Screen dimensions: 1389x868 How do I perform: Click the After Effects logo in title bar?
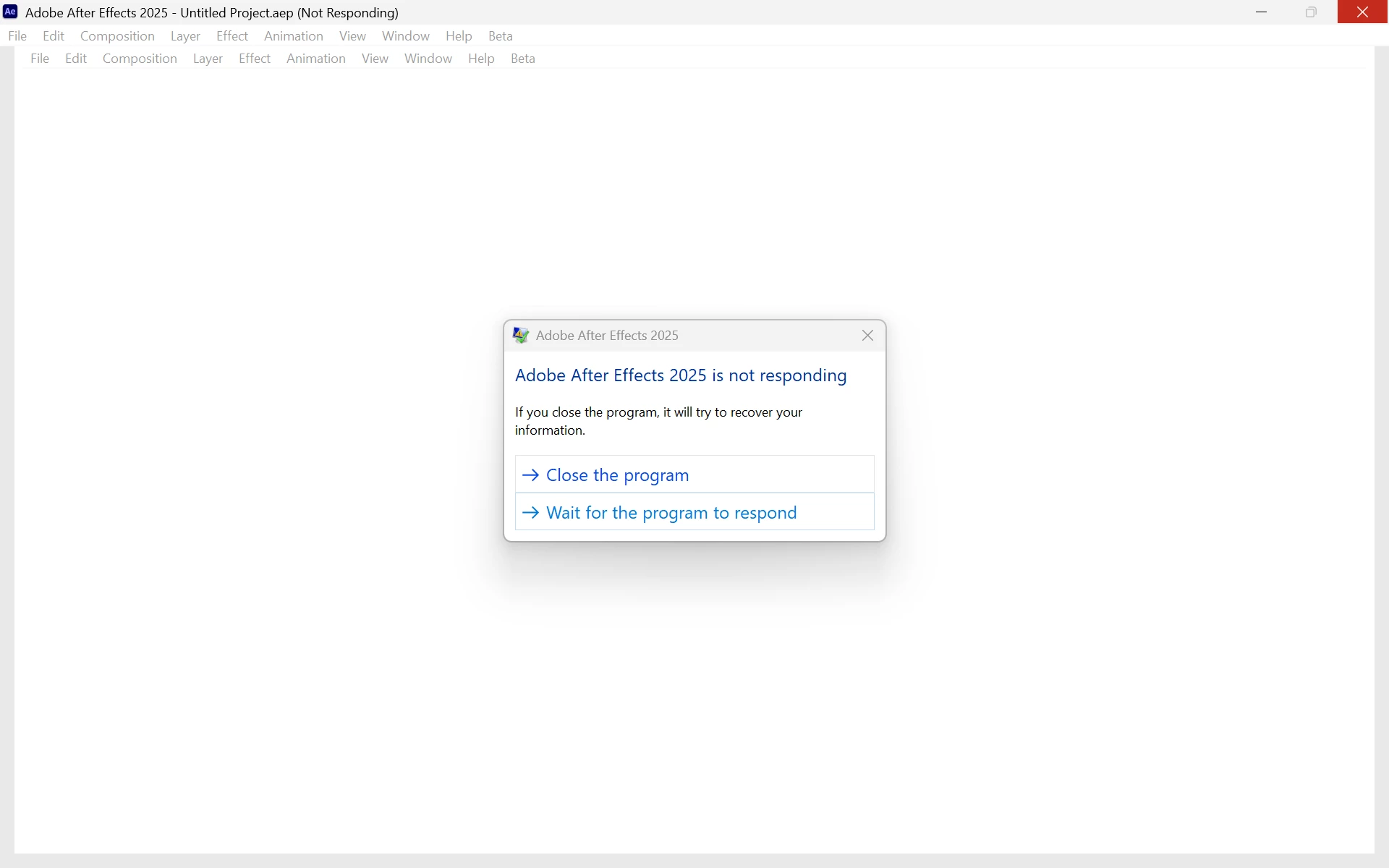click(x=10, y=12)
